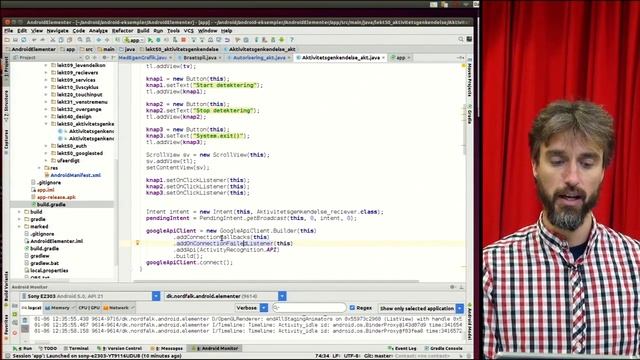The image size is (640, 360).
Task: Open the Gradle Console button
Action: pyautogui.click(x=443, y=348)
